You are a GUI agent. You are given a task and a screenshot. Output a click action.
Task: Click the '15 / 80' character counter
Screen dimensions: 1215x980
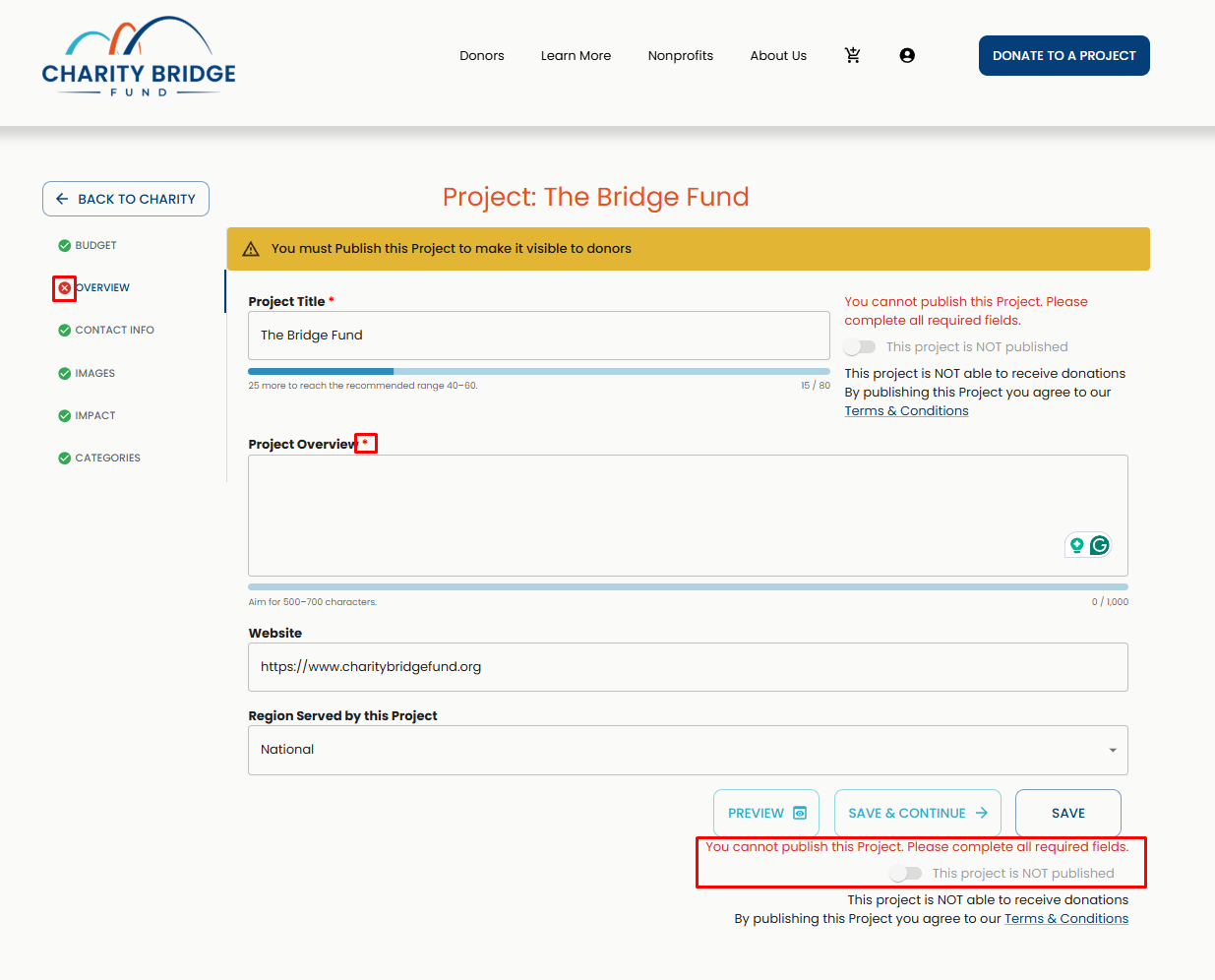816,385
